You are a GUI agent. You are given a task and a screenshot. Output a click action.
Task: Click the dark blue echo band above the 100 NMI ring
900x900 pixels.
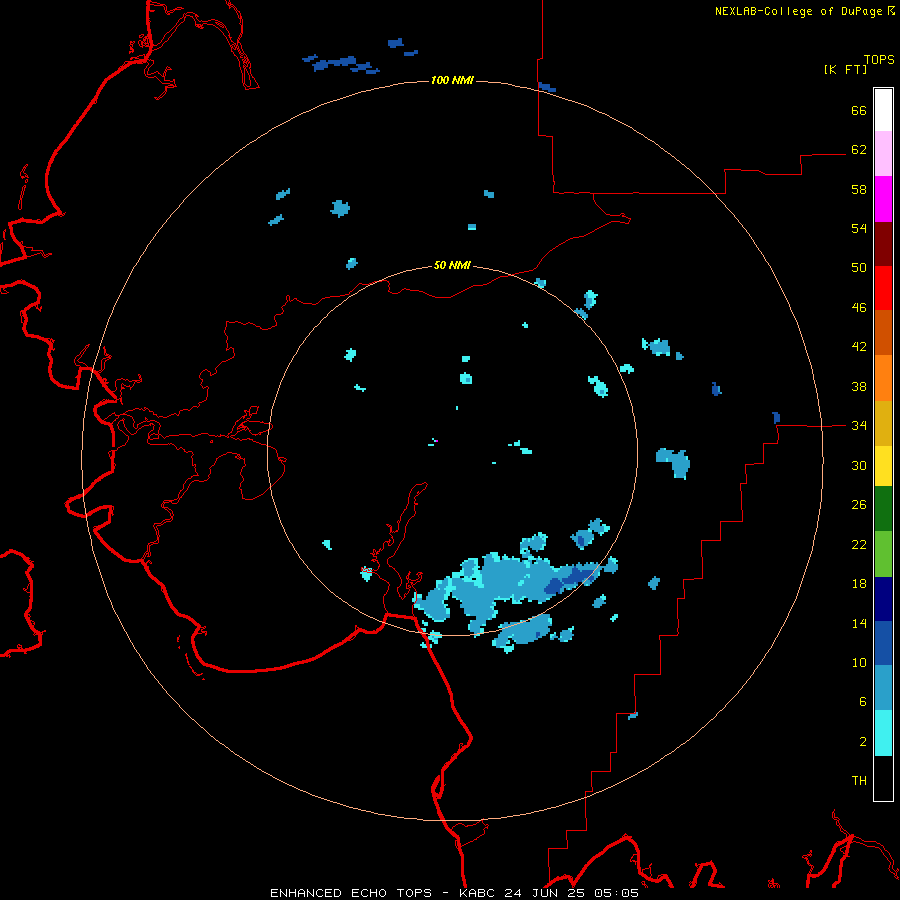(342, 64)
